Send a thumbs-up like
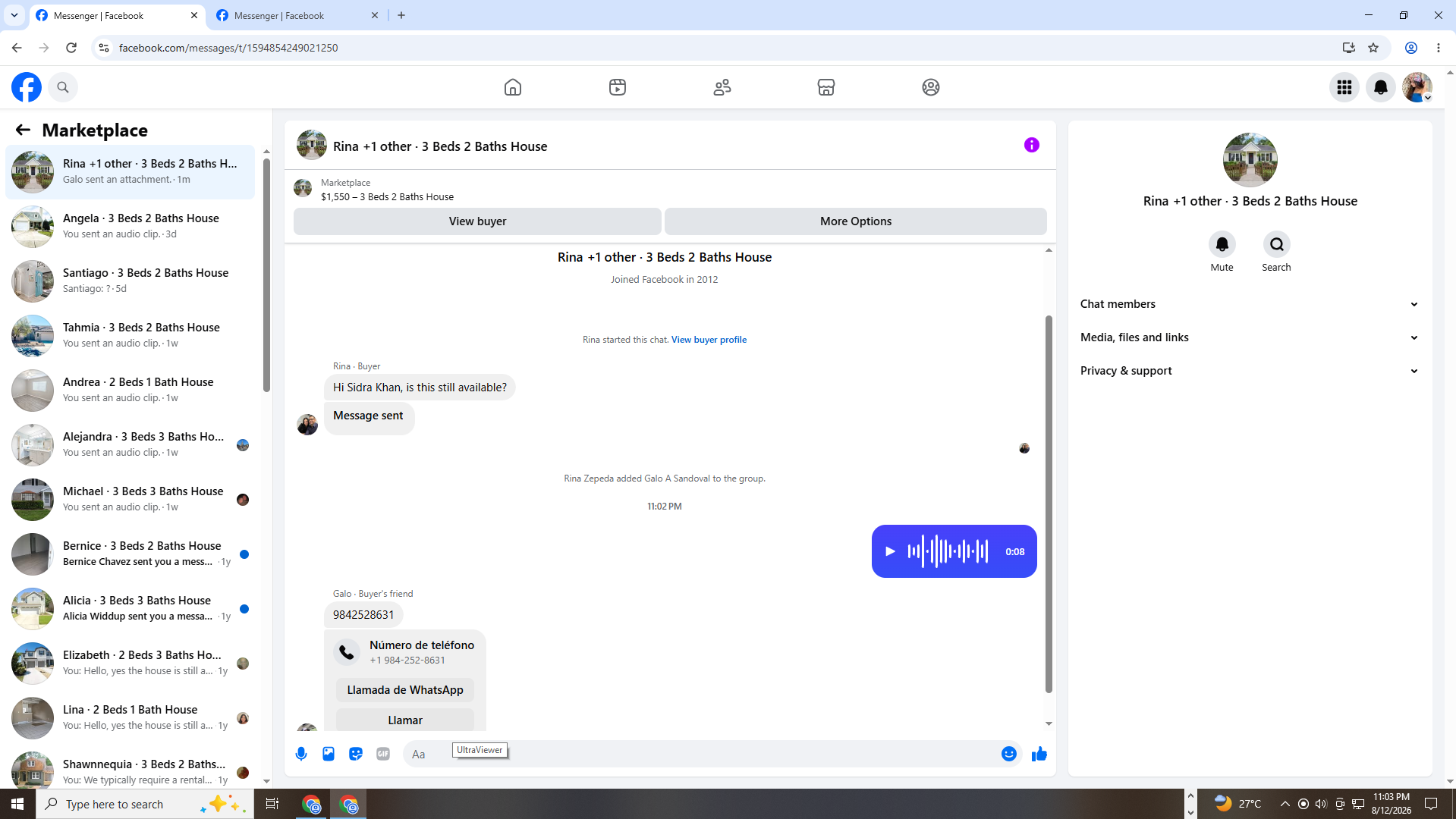Screen dimensions: 1456x819 click(1039, 754)
